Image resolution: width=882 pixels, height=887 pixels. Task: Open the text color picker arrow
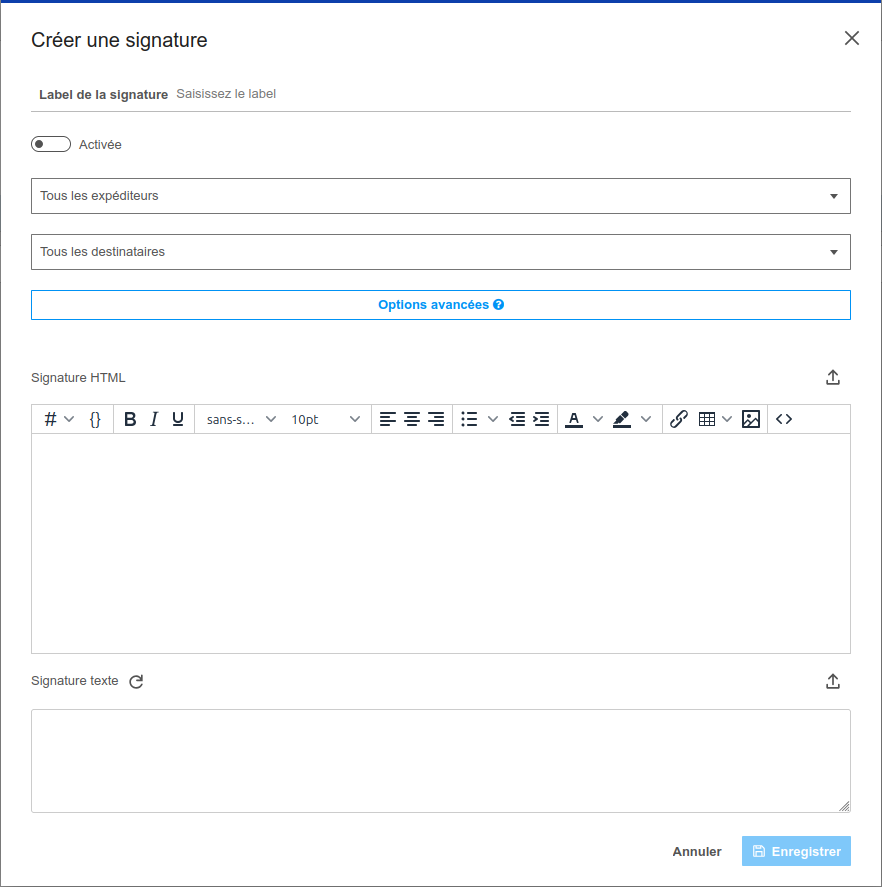pos(598,420)
